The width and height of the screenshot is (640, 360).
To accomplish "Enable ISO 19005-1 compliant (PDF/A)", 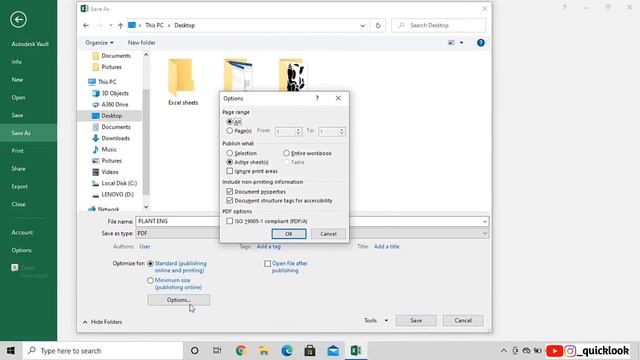I will (x=230, y=221).
